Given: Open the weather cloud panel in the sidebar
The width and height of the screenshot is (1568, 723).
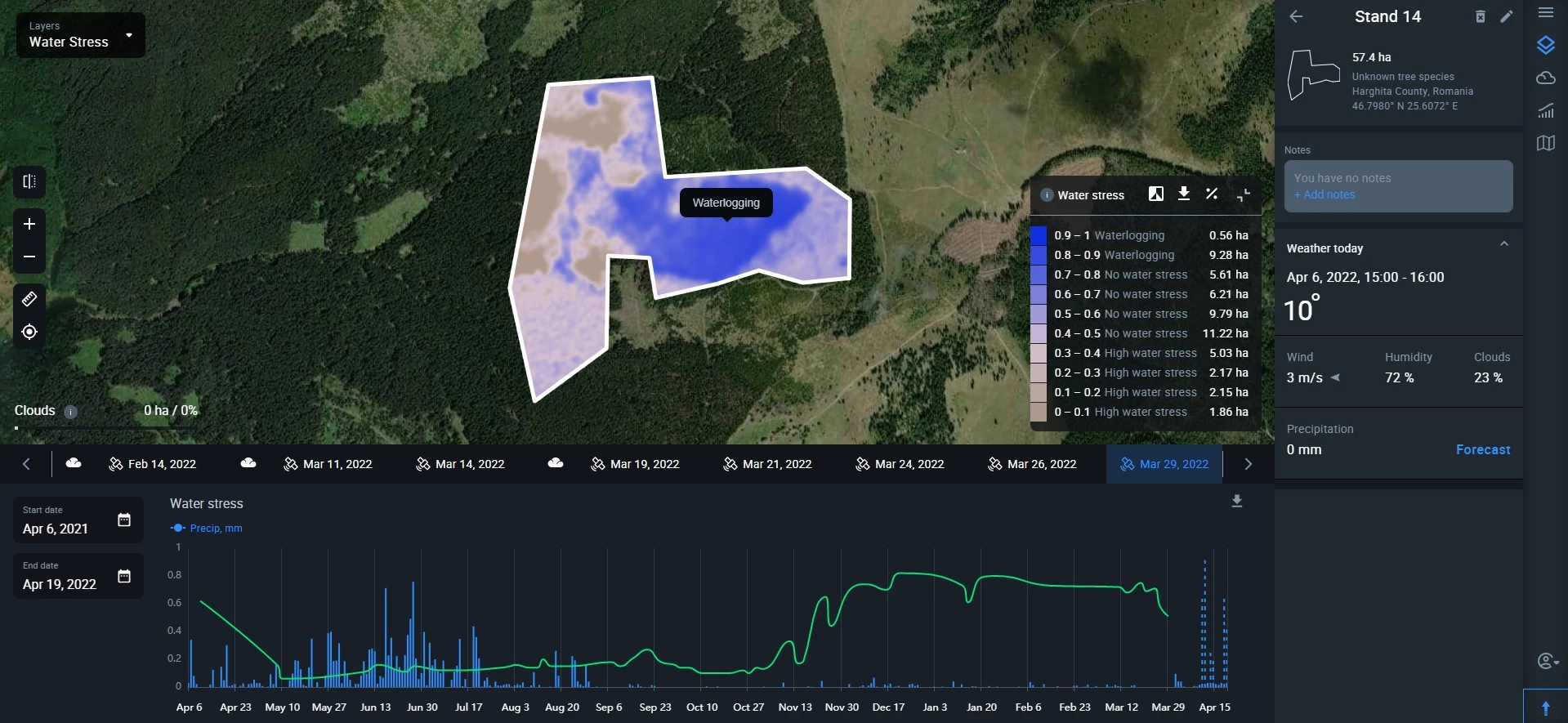Looking at the screenshot, I should 1545,78.
